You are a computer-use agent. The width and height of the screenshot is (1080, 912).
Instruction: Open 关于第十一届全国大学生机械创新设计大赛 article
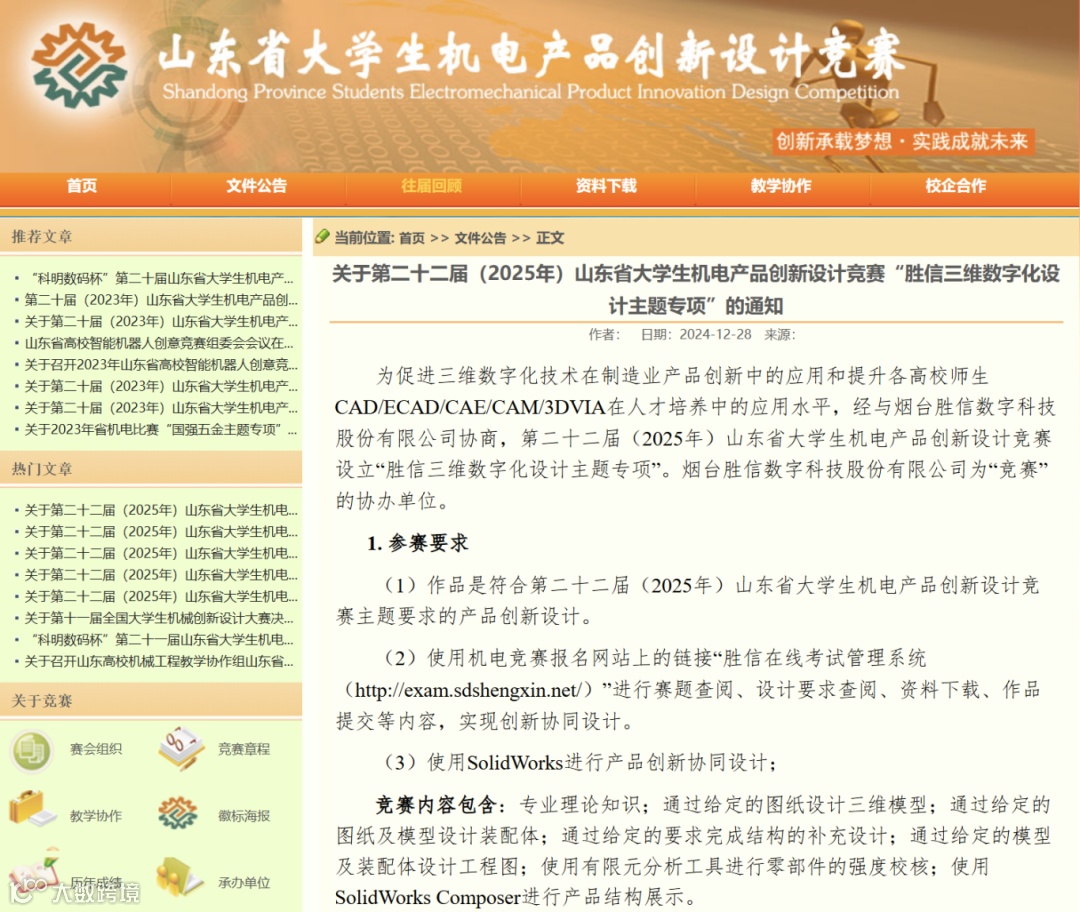pos(160,618)
